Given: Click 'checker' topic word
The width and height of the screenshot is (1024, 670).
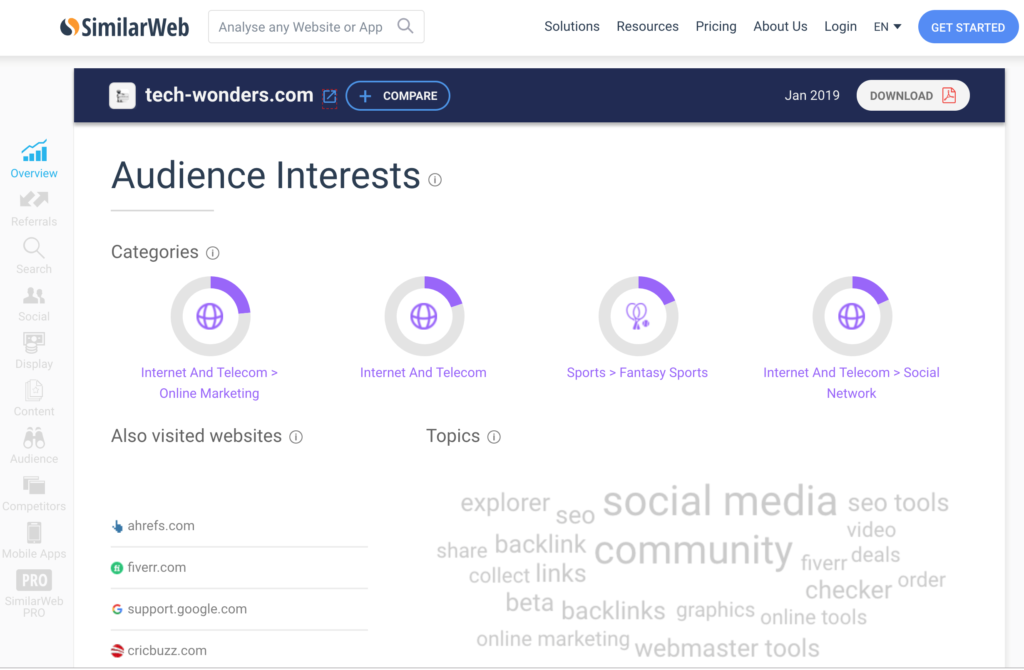Looking at the screenshot, I should (848, 590).
